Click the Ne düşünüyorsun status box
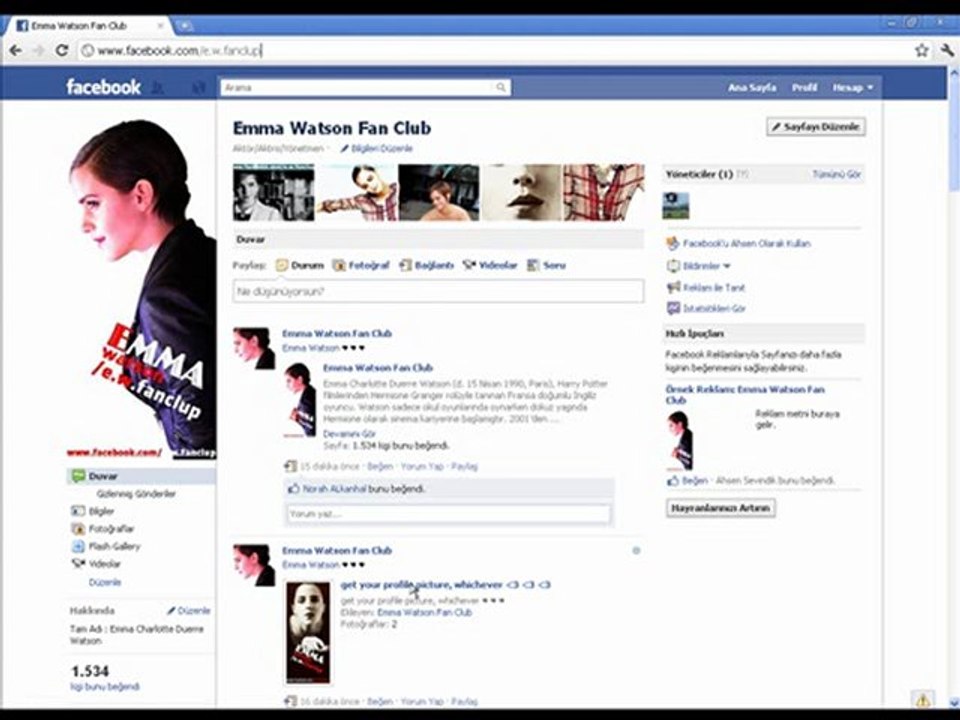Viewport: 960px width, 720px height. (438, 291)
